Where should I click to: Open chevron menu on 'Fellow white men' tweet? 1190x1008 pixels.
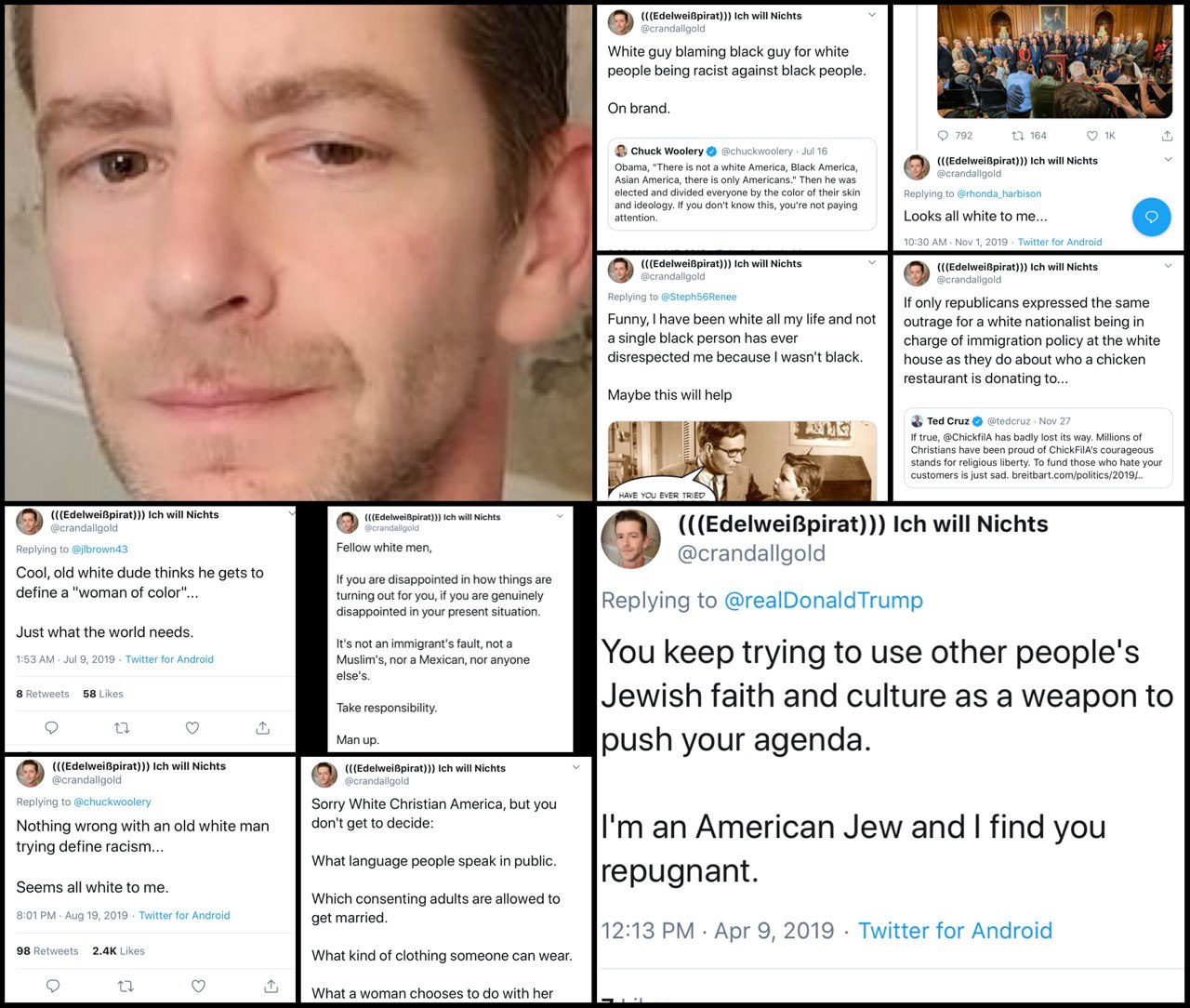(561, 516)
